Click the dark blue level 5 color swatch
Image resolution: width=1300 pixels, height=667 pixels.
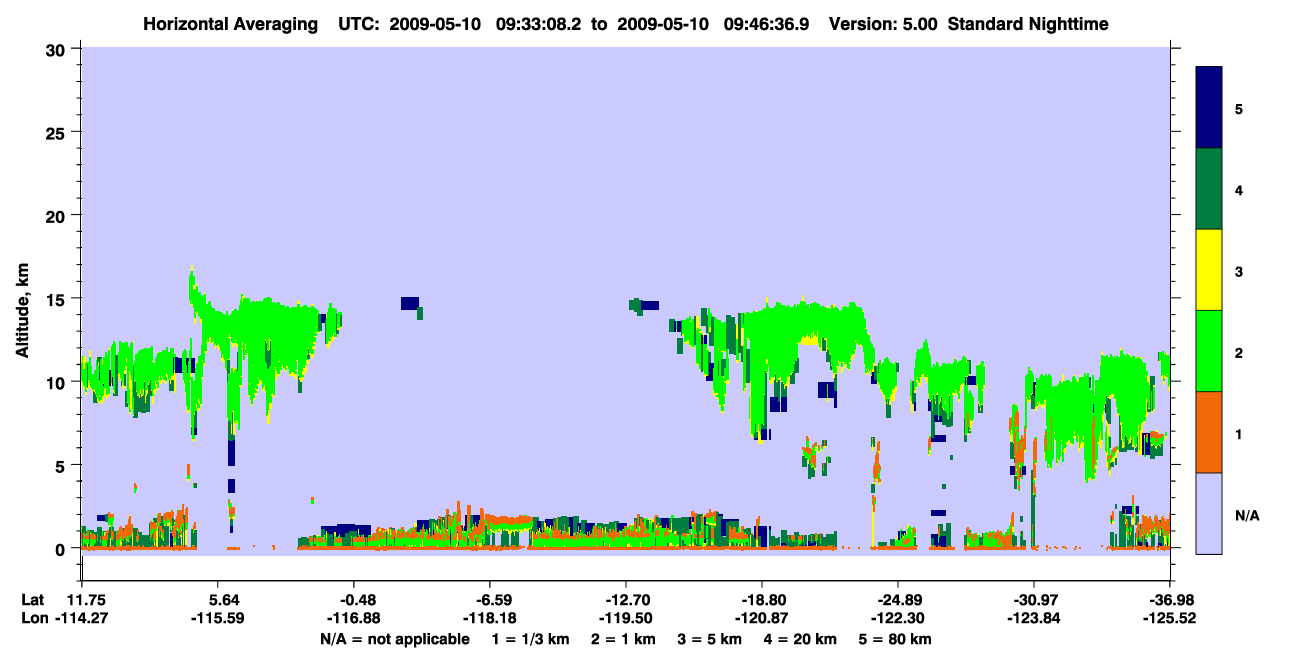(x=1209, y=108)
